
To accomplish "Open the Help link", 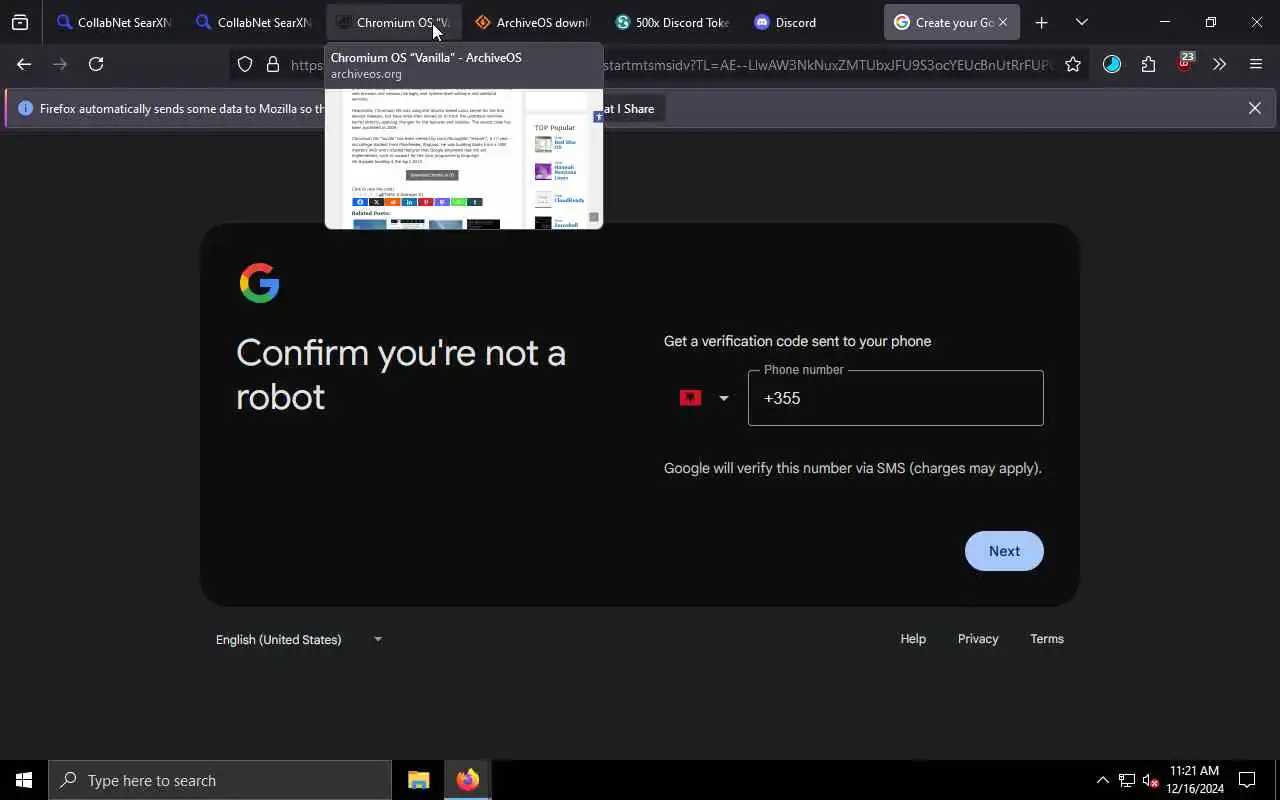I will tap(913, 639).
